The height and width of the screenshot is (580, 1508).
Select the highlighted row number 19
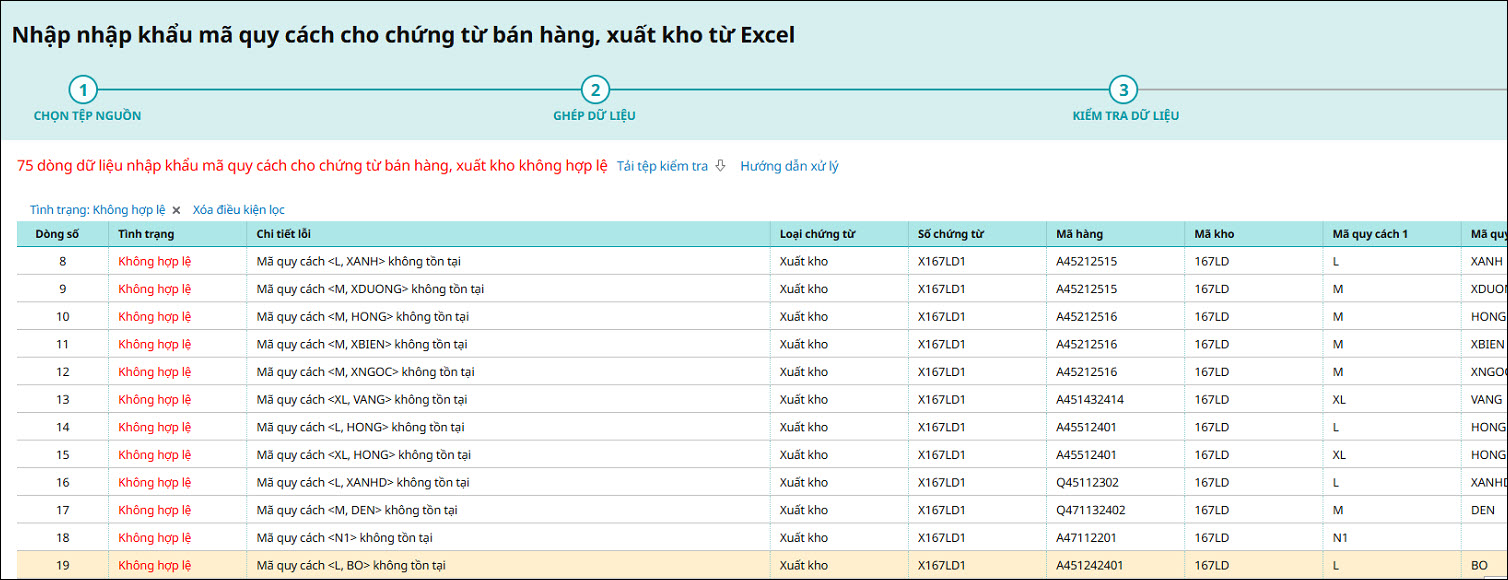tap(62, 565)
